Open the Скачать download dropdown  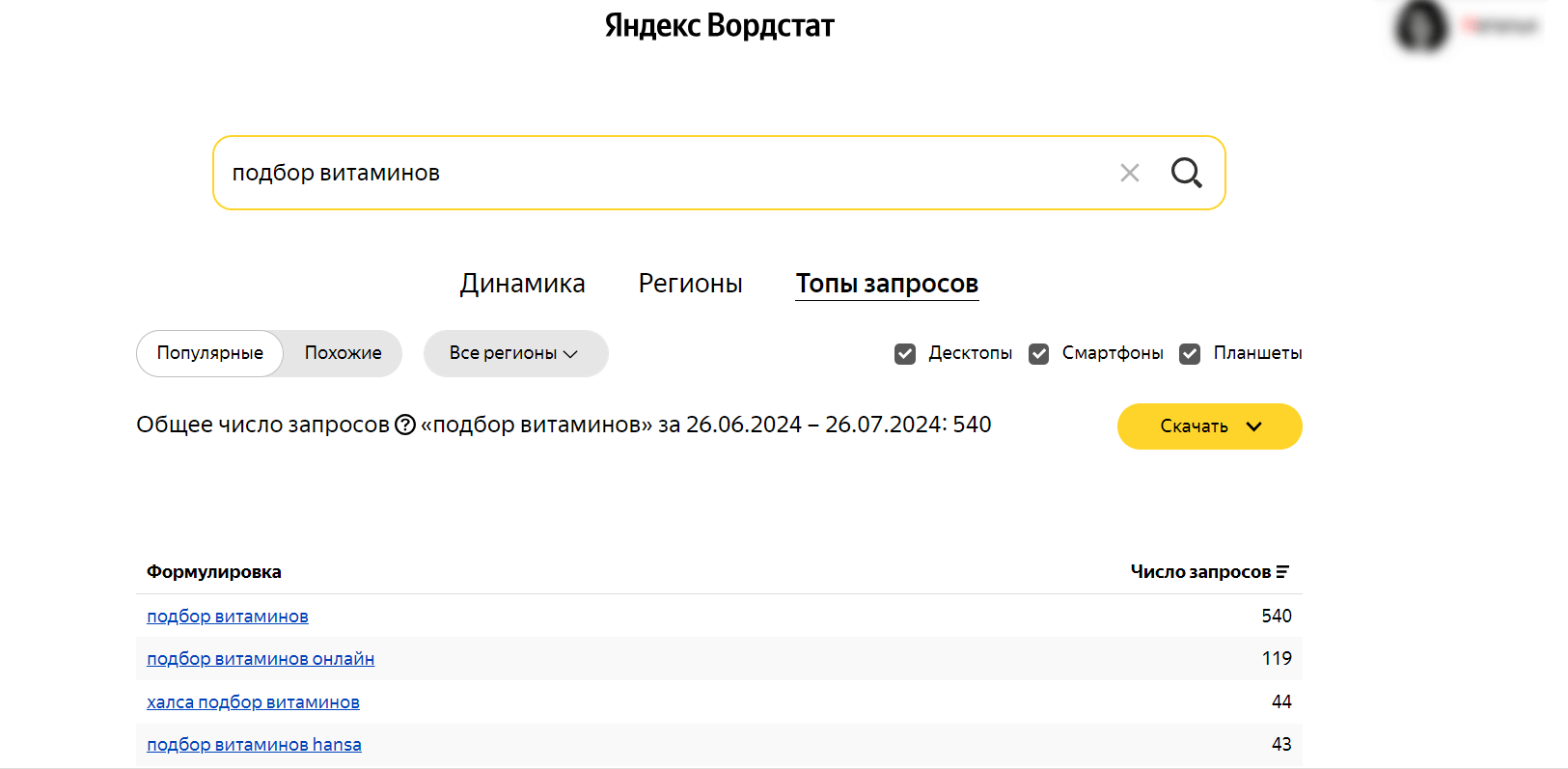pos(1210,426)
